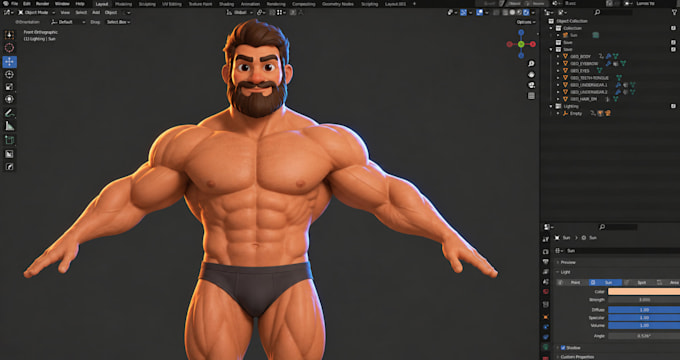This screenshot has width=680, height=360.
Task: Adjust the Diffuse slider
Action: tap(644, 310)
